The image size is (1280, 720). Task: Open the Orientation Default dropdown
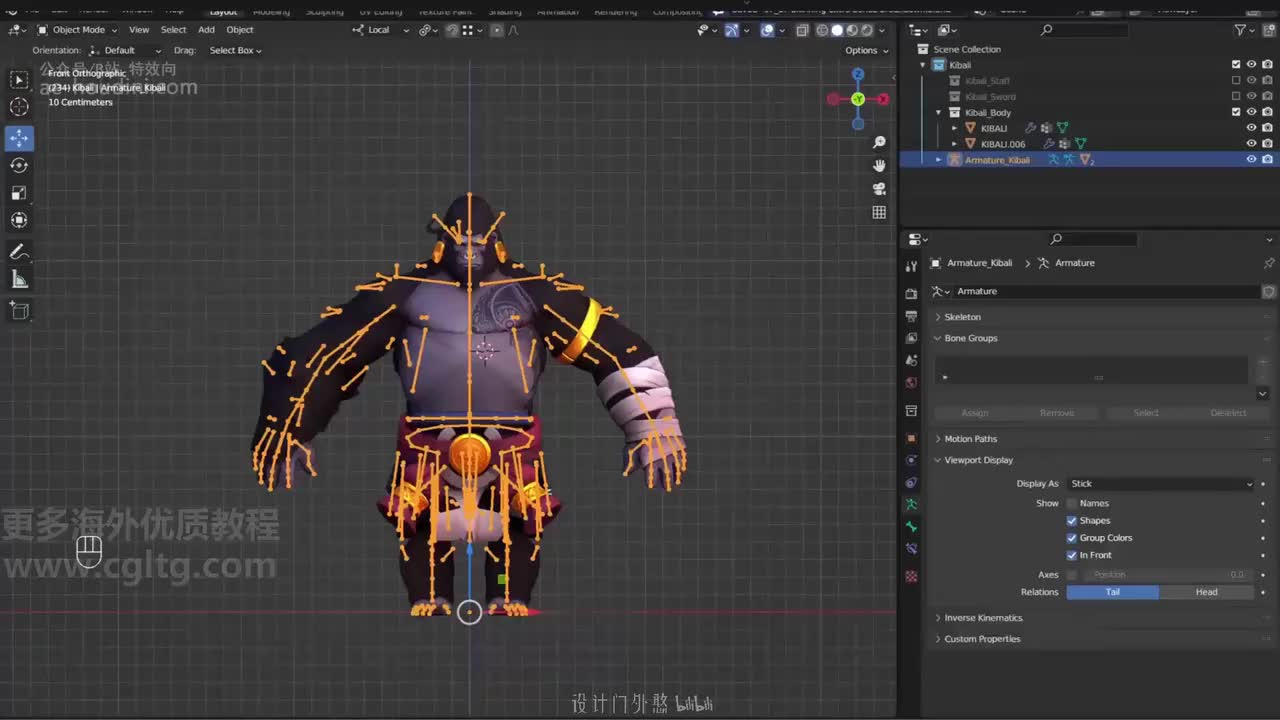[124, 50]
